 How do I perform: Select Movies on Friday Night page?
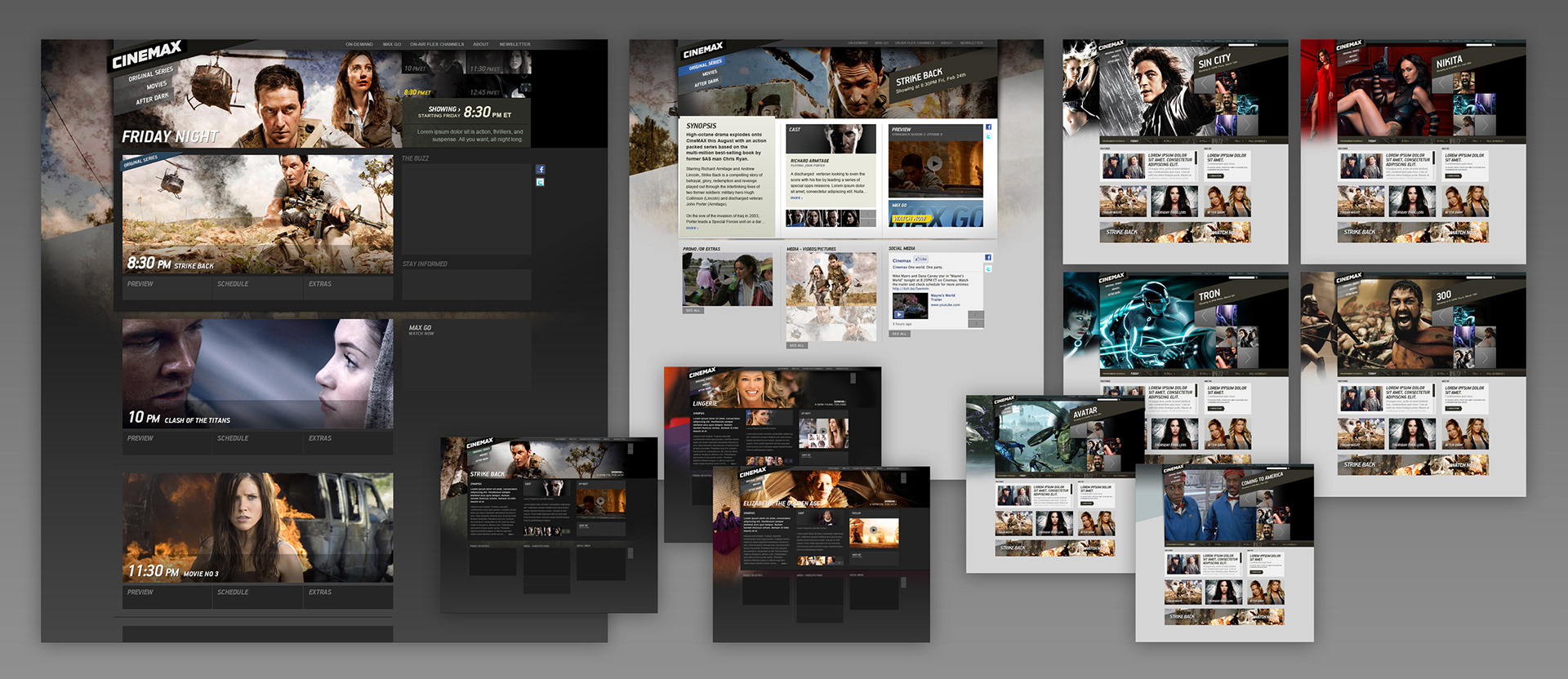(x=156, y=86)
